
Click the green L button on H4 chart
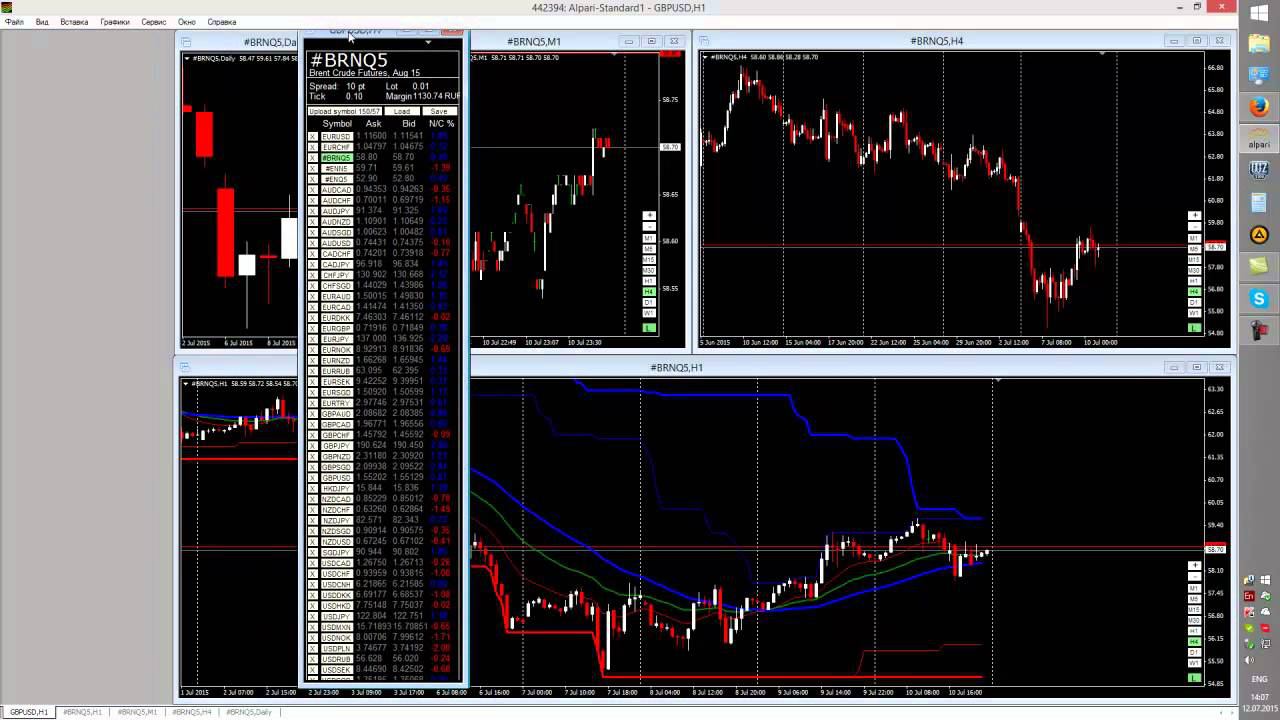pyautogui.click(x=1194, y=328)
